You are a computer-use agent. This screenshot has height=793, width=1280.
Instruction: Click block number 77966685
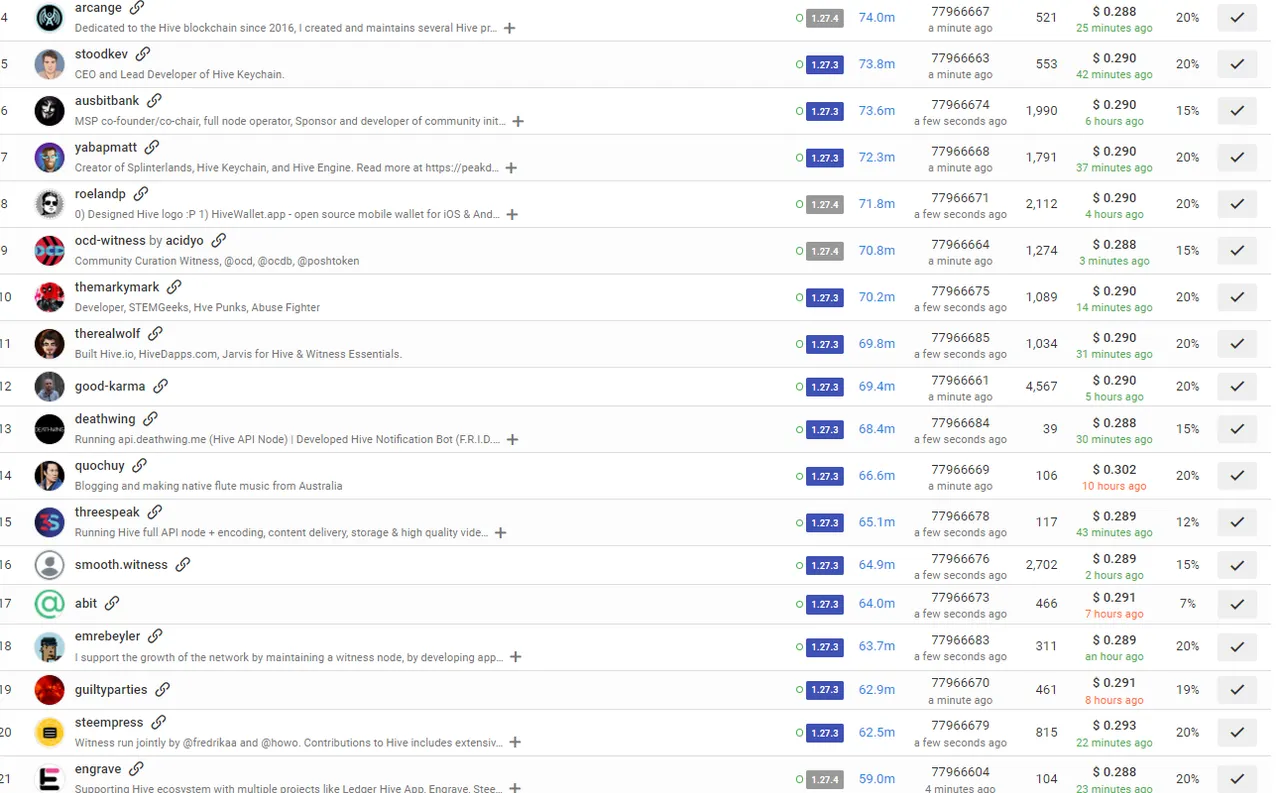coord(960,337)
